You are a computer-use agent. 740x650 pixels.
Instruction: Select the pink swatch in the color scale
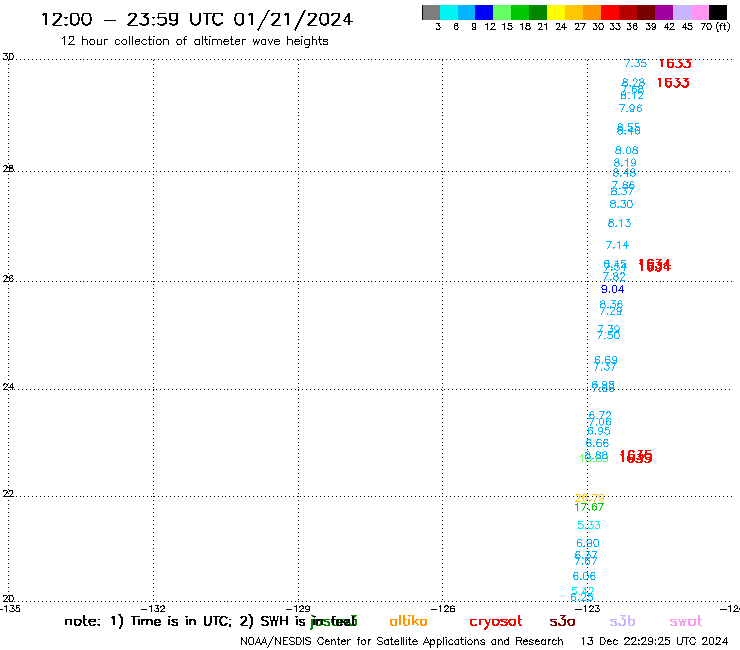699,13
